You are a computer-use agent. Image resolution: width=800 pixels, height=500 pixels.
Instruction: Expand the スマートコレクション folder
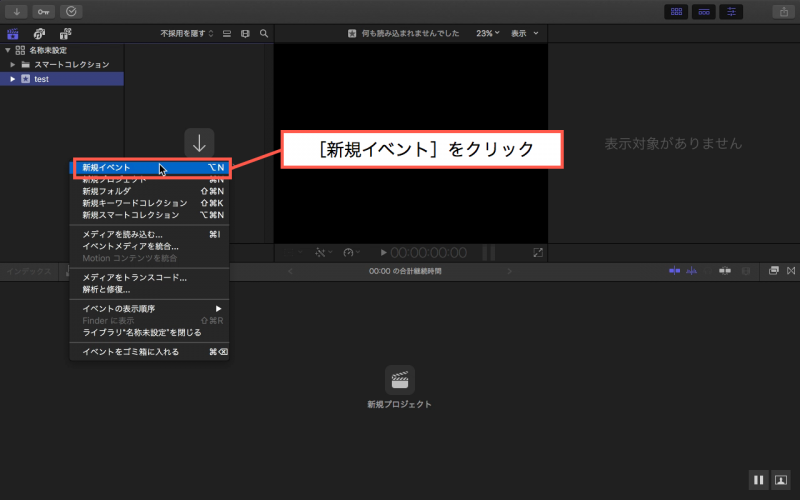pos(13,64)
